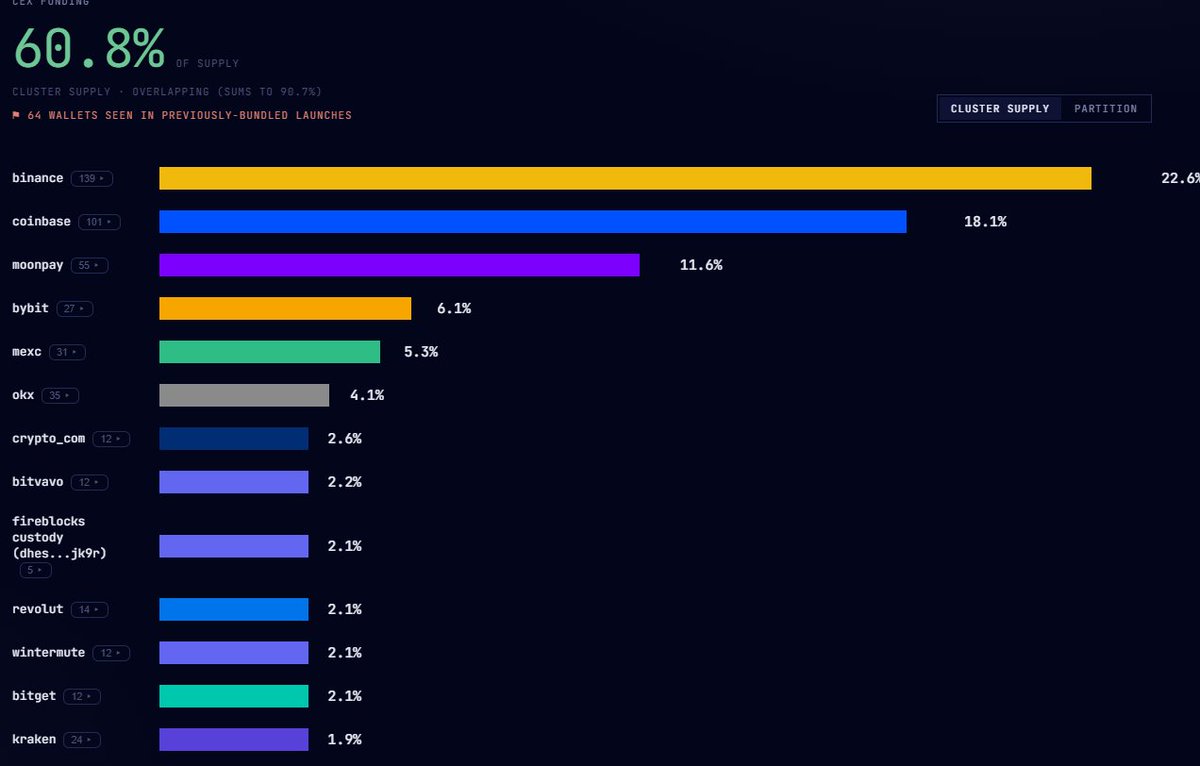
Task: Select the bitvavo supply bar
Action: coord(234,482)
